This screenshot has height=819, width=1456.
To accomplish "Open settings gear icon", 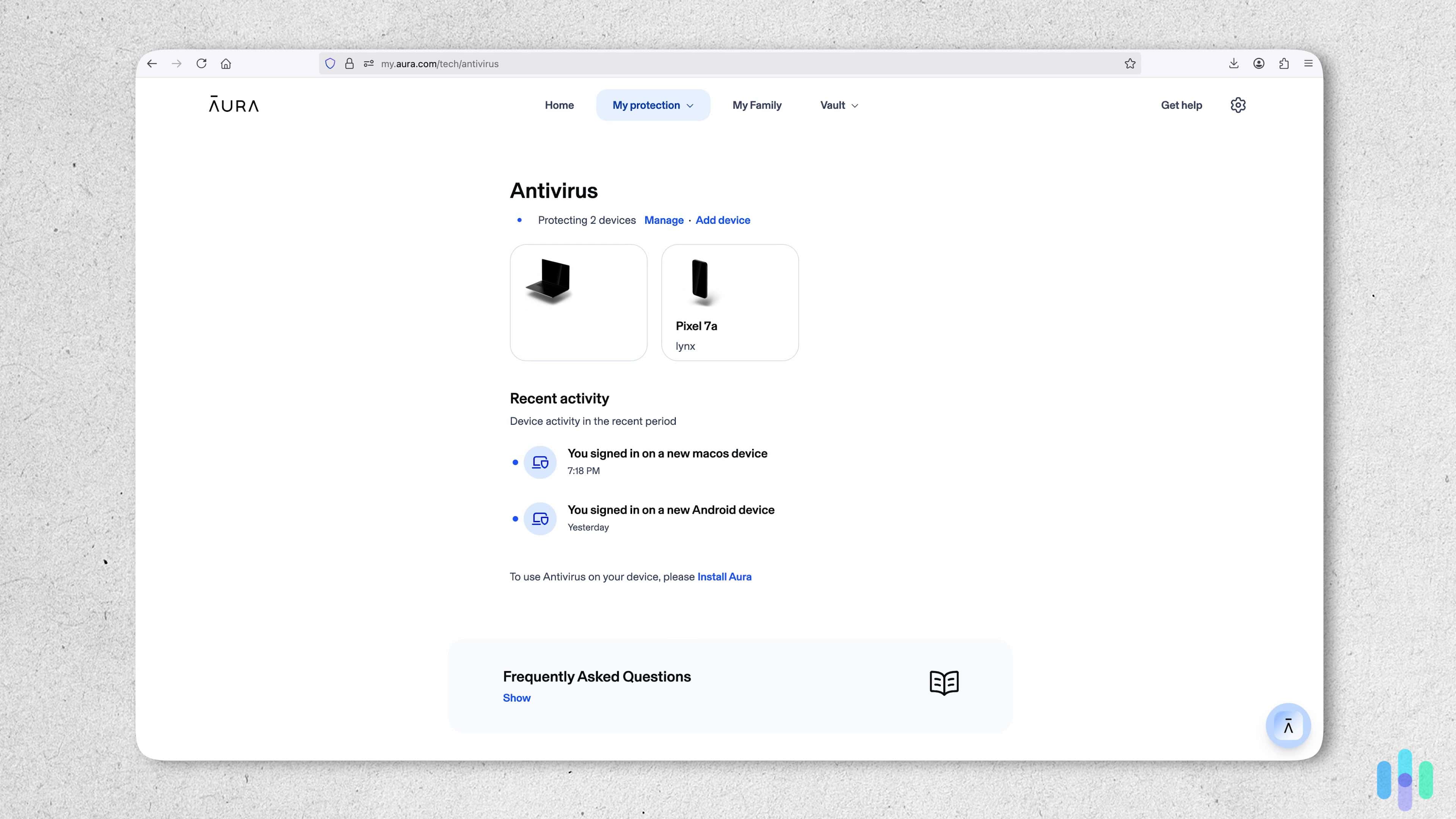I will pos(1238,105).
